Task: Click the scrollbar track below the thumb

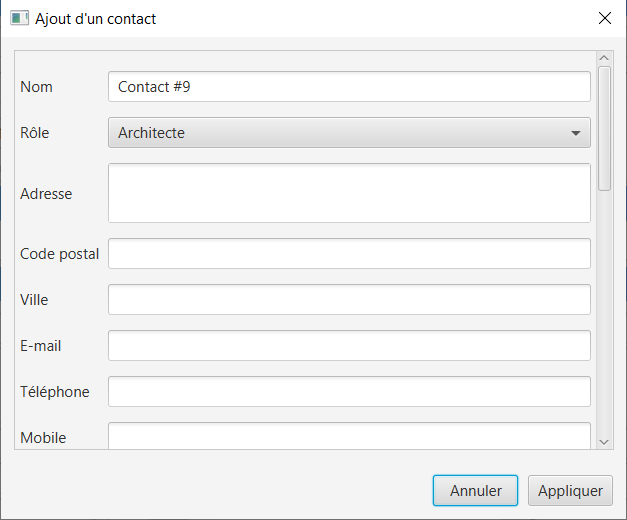Action: [x=604, y=312]
